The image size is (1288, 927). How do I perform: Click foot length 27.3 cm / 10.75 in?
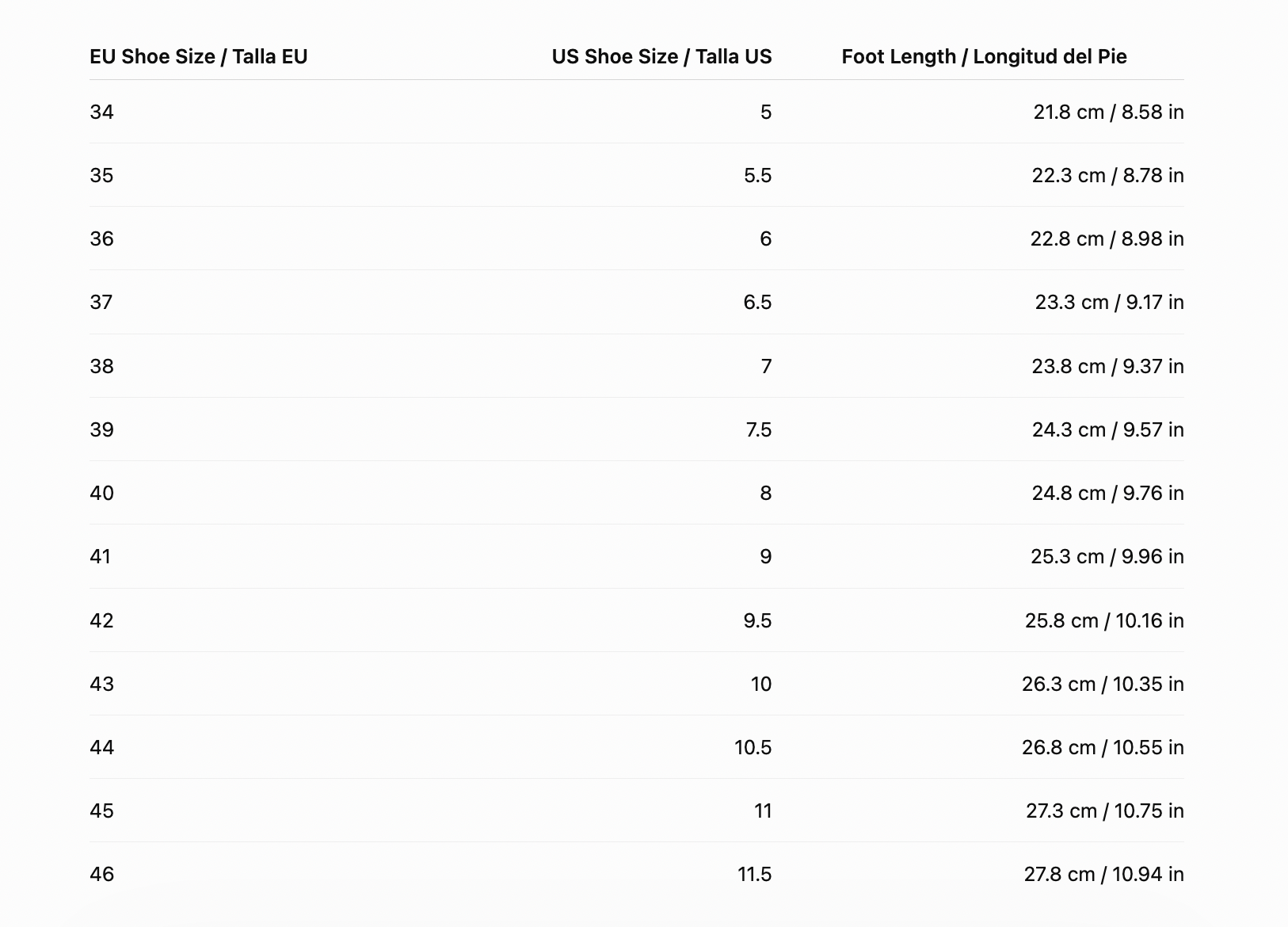(1105, 811)
